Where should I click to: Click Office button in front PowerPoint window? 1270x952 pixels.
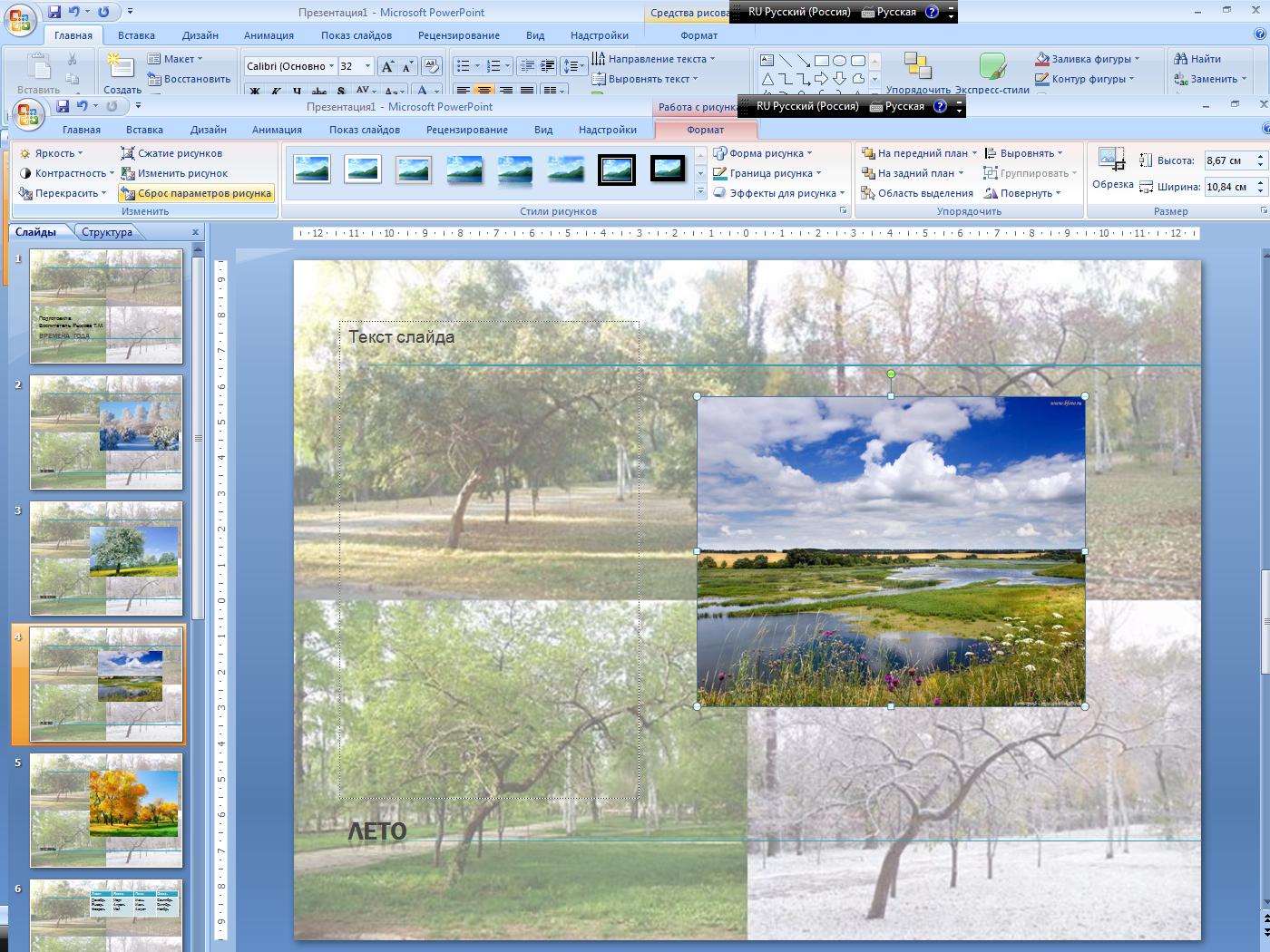pos(27,114)
